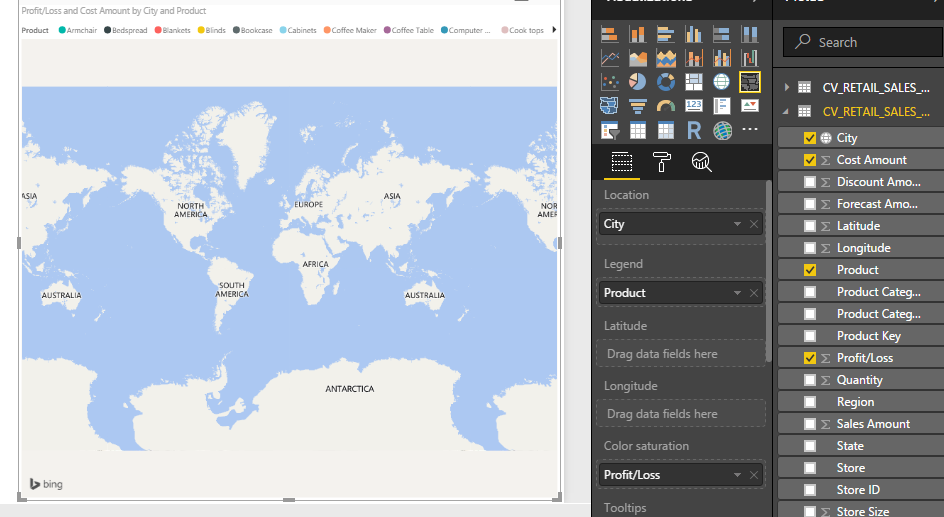Image resolution: width=944 pixels, height=517 pixels.
Task: Check the Quantity field checkbox
Action: 810,380
